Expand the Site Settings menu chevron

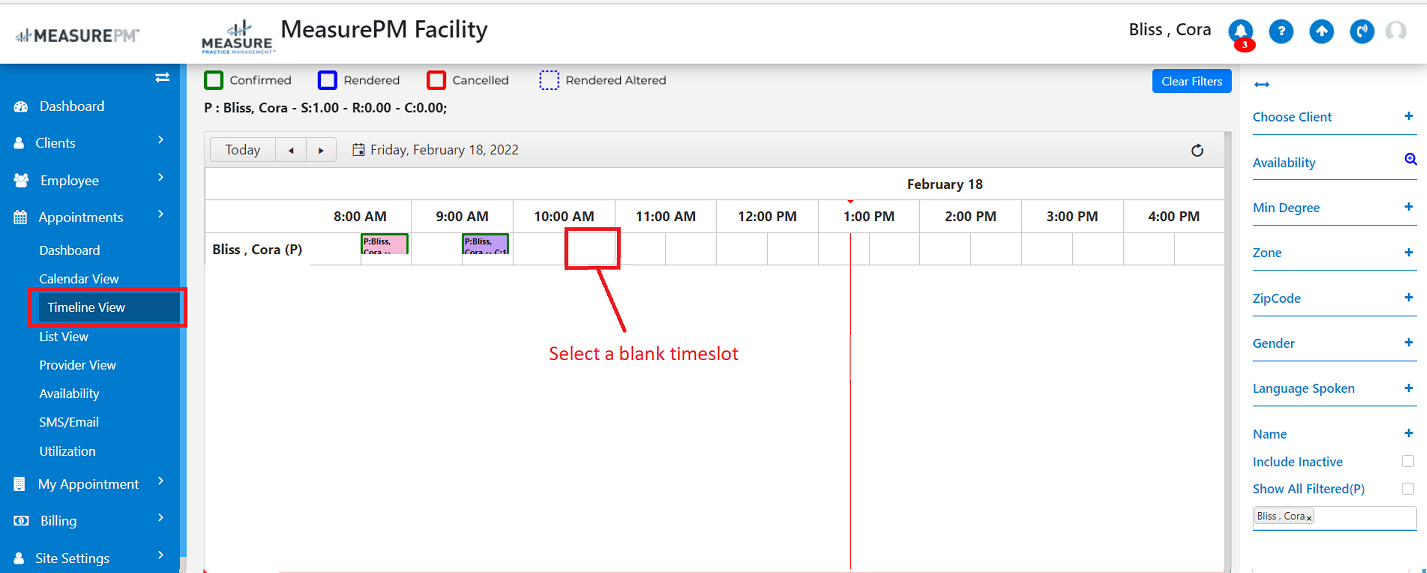(x=161, y=555)
